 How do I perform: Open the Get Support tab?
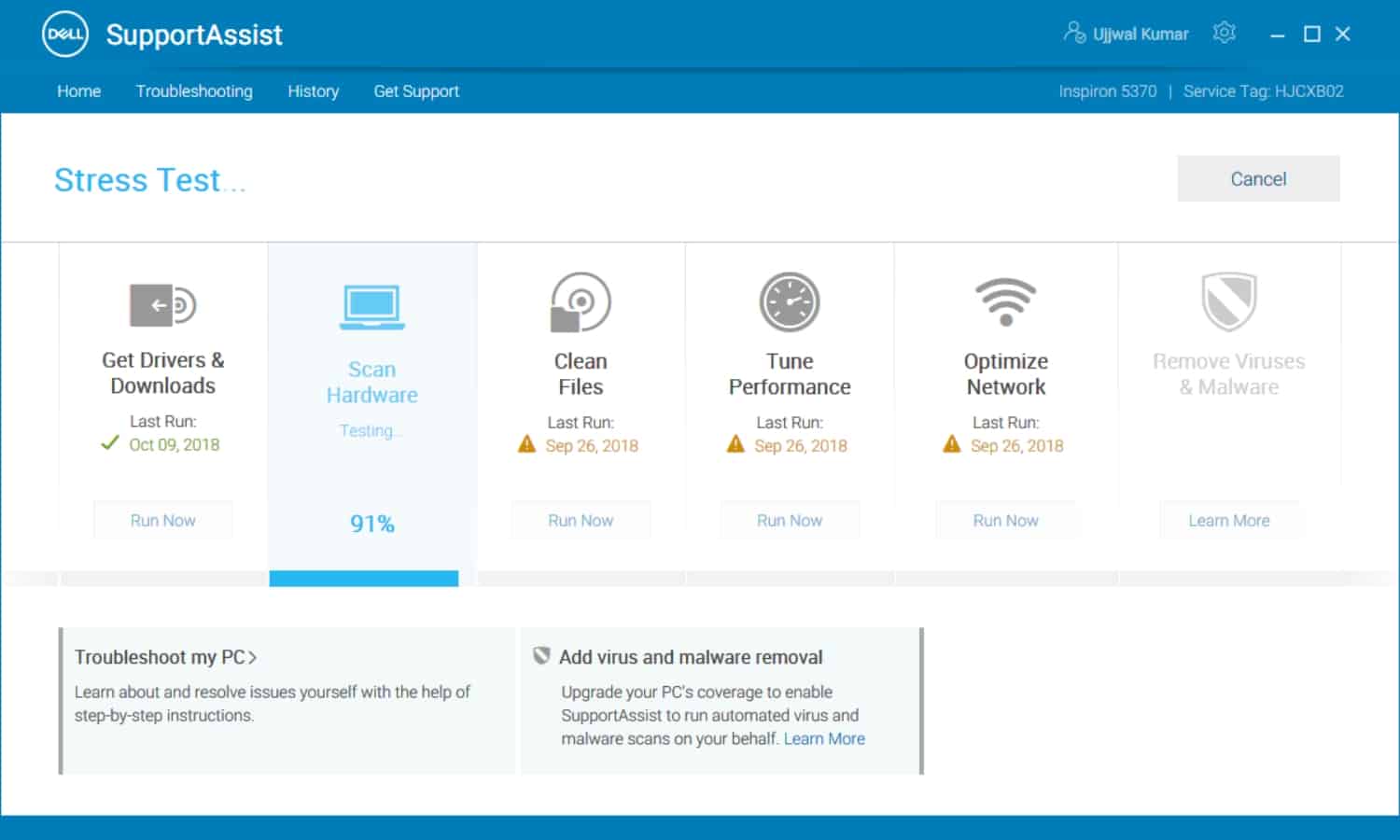tap(416, 91)
